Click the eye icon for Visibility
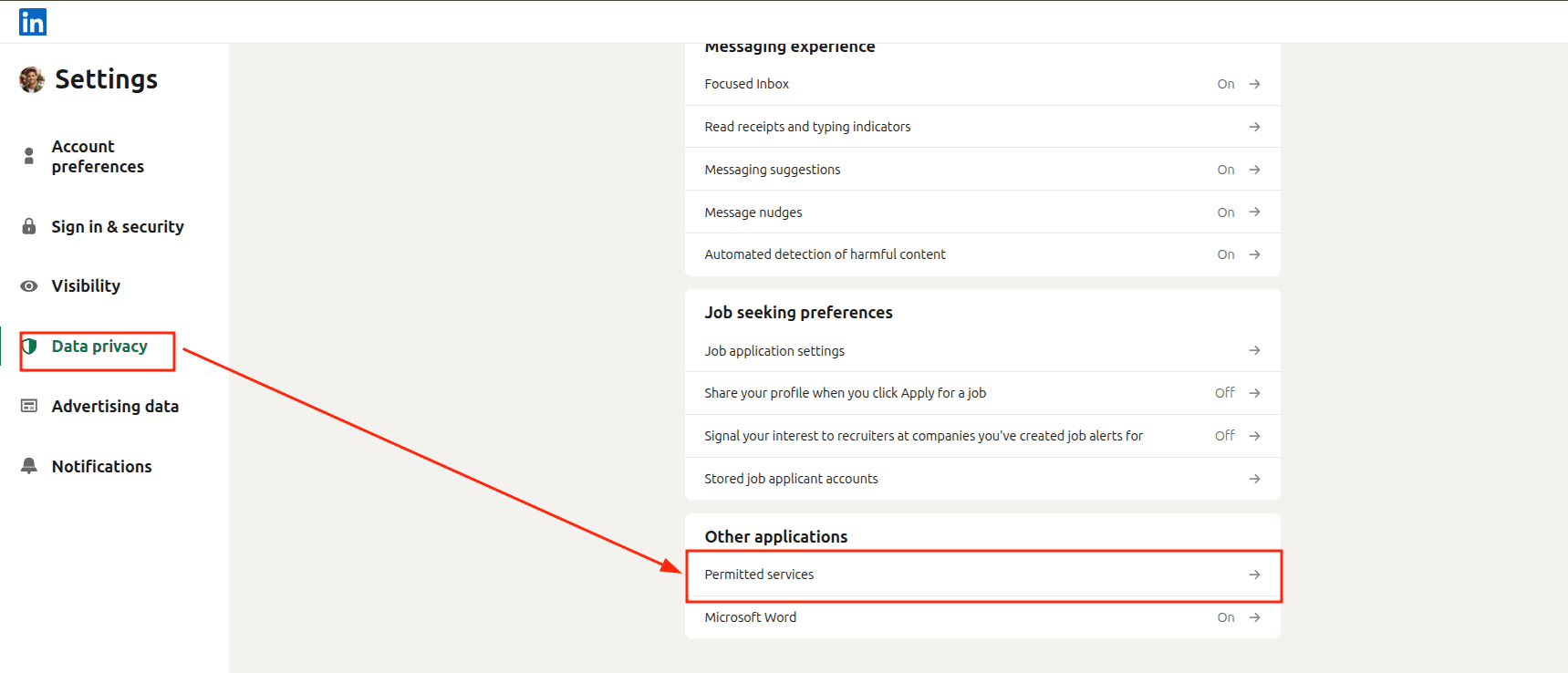Image resolution: width=1568 pixels, height=673 pixels. (29, 286)
